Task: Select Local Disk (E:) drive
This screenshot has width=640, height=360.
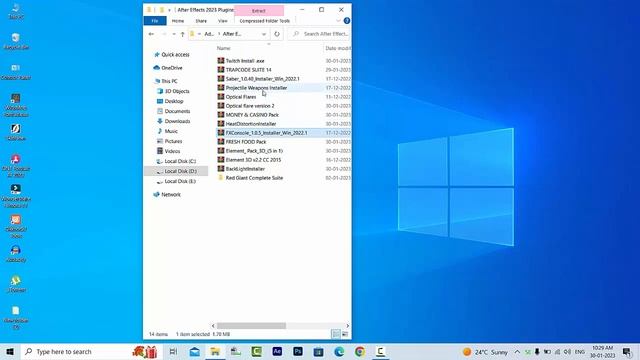Action: (x=180, y=181)
